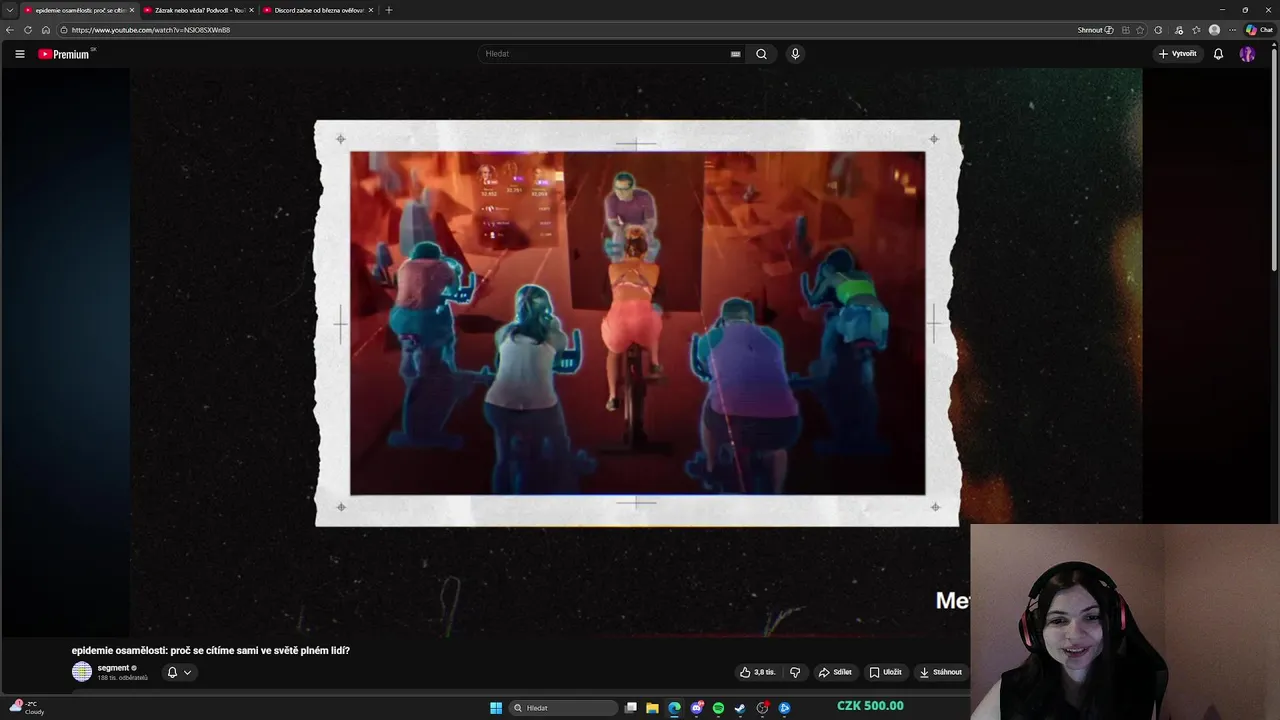View site information lock icon
Image resolution: width=1280 pixels, height=720 pixels.
click(64, 30)
